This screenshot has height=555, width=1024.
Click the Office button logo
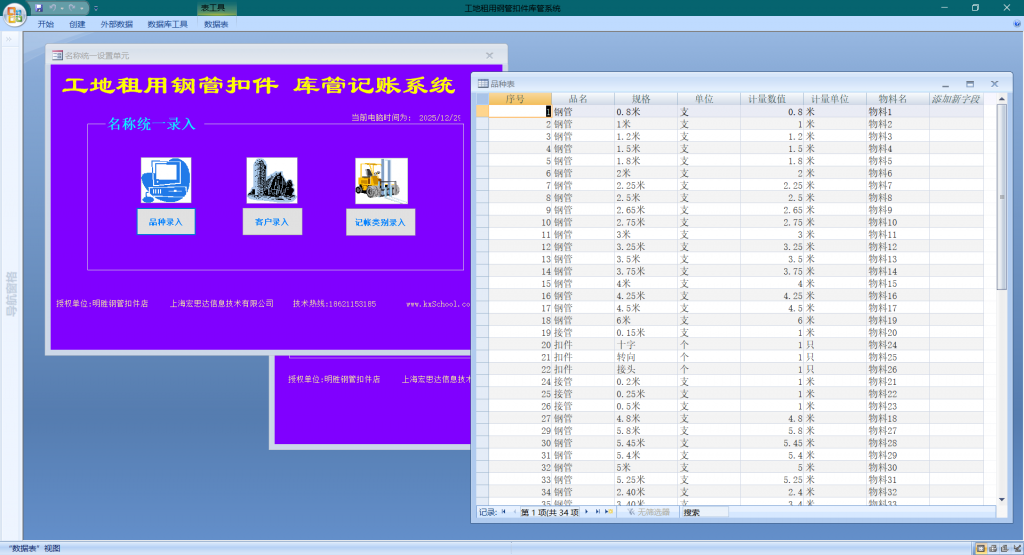pos(14,13)
